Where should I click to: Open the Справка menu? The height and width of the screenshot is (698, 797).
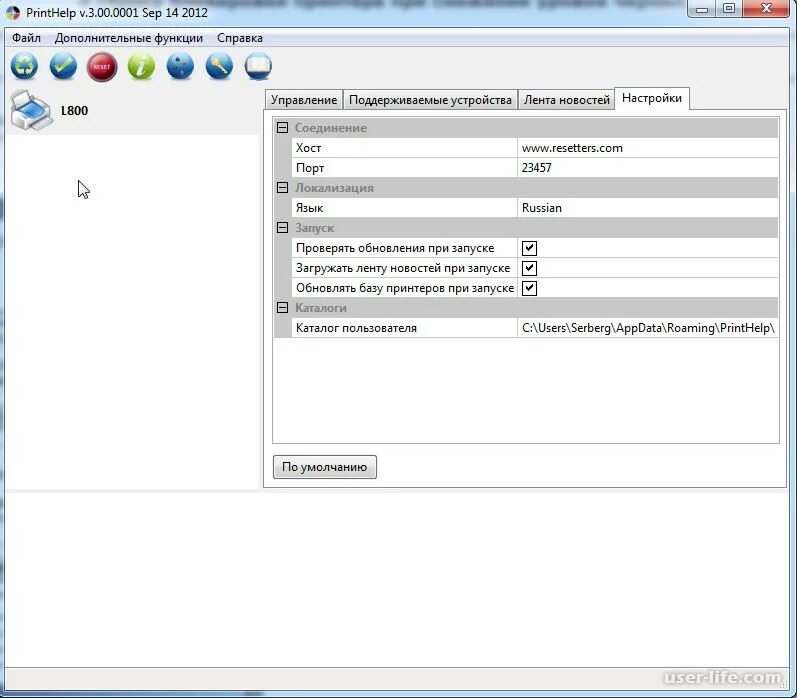[x=240, y=38]
